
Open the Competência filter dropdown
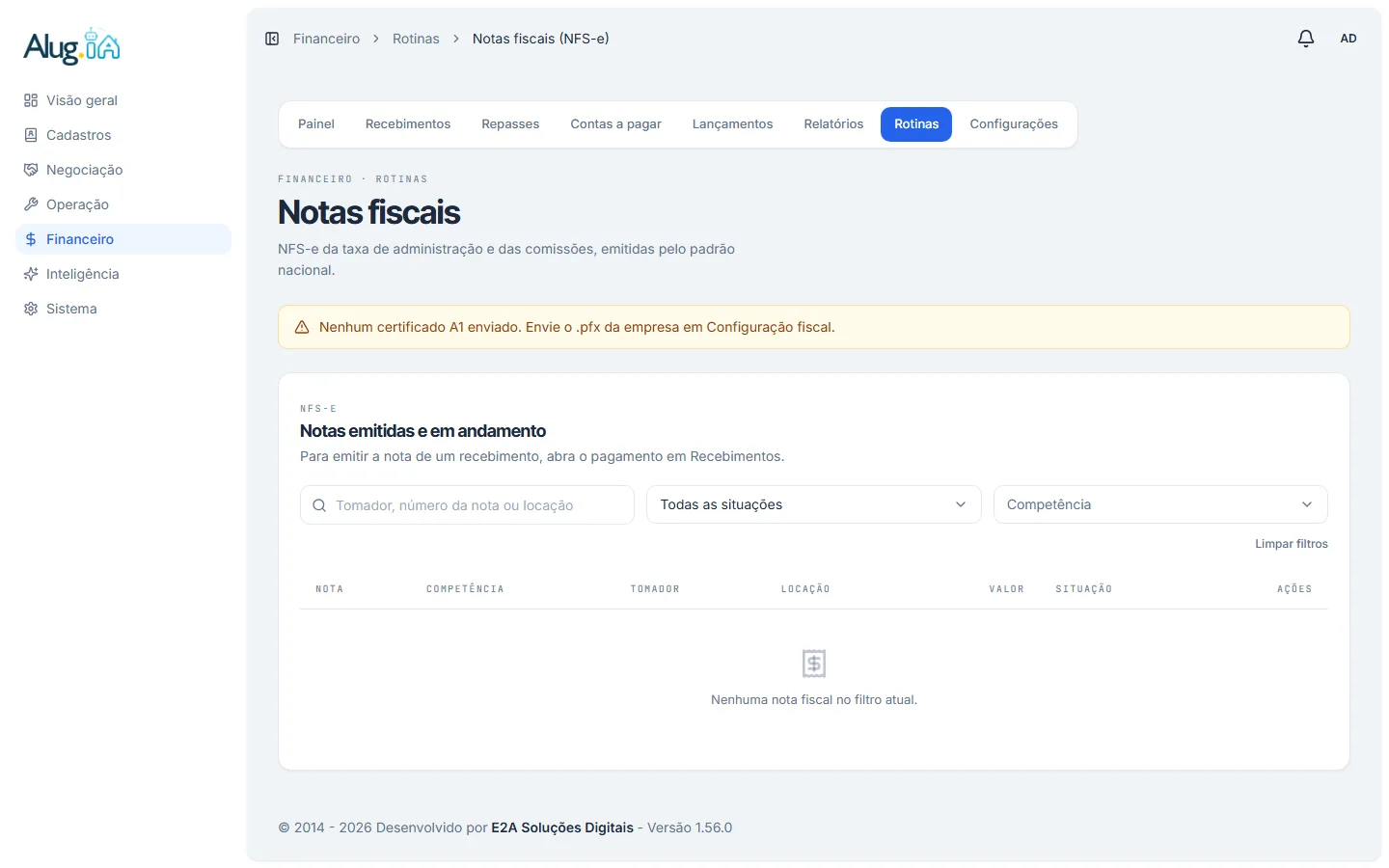[x=1160, y=504]
